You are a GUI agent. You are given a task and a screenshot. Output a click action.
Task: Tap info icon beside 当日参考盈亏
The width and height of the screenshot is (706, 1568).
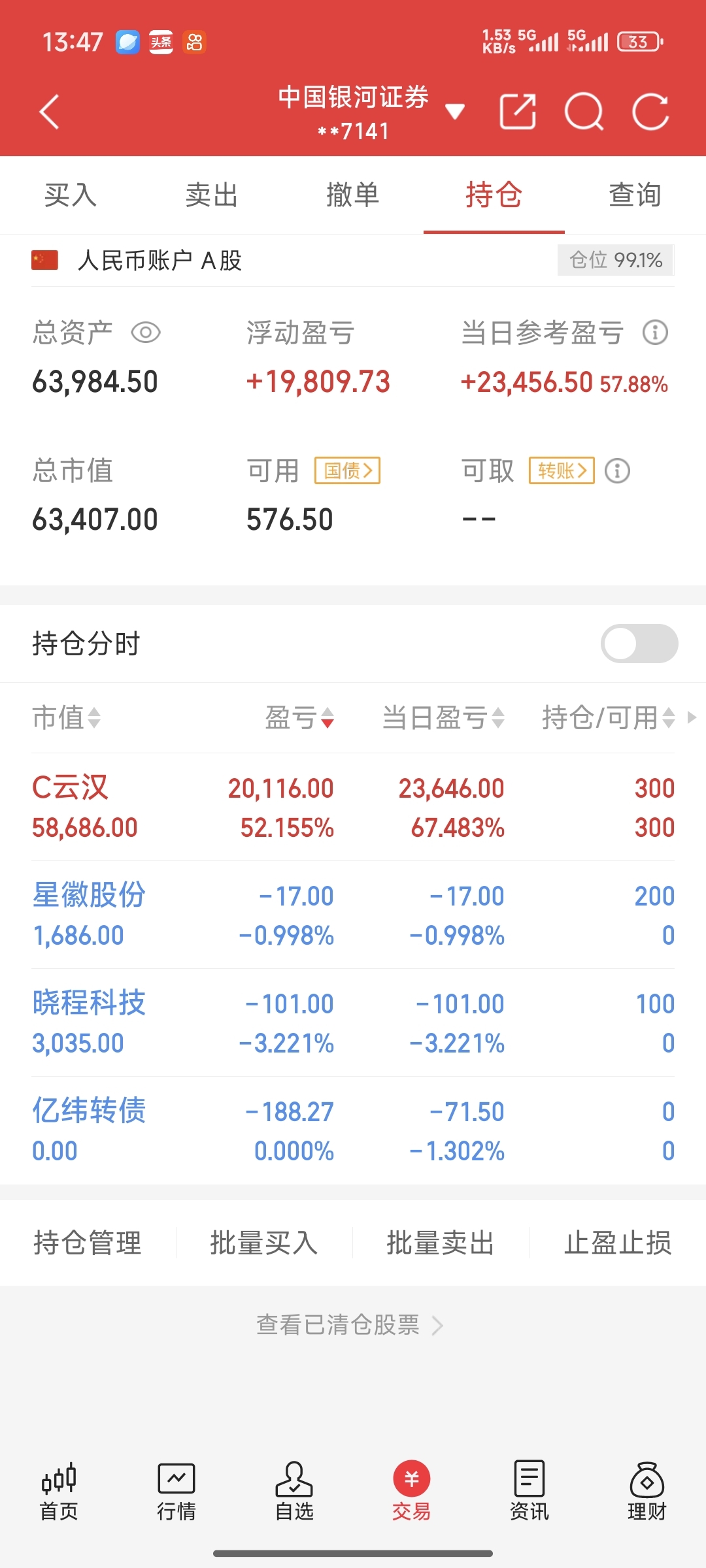click(655, 333)
